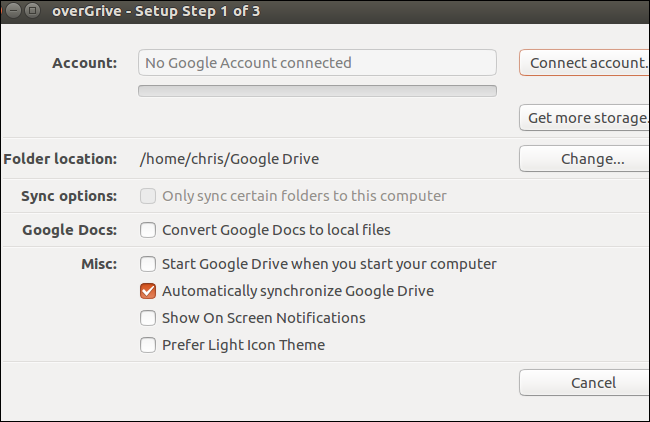Check Start Google Drive when computer starts
The height and width of the screenshot is (422, 650).
(x=148, y=264)
